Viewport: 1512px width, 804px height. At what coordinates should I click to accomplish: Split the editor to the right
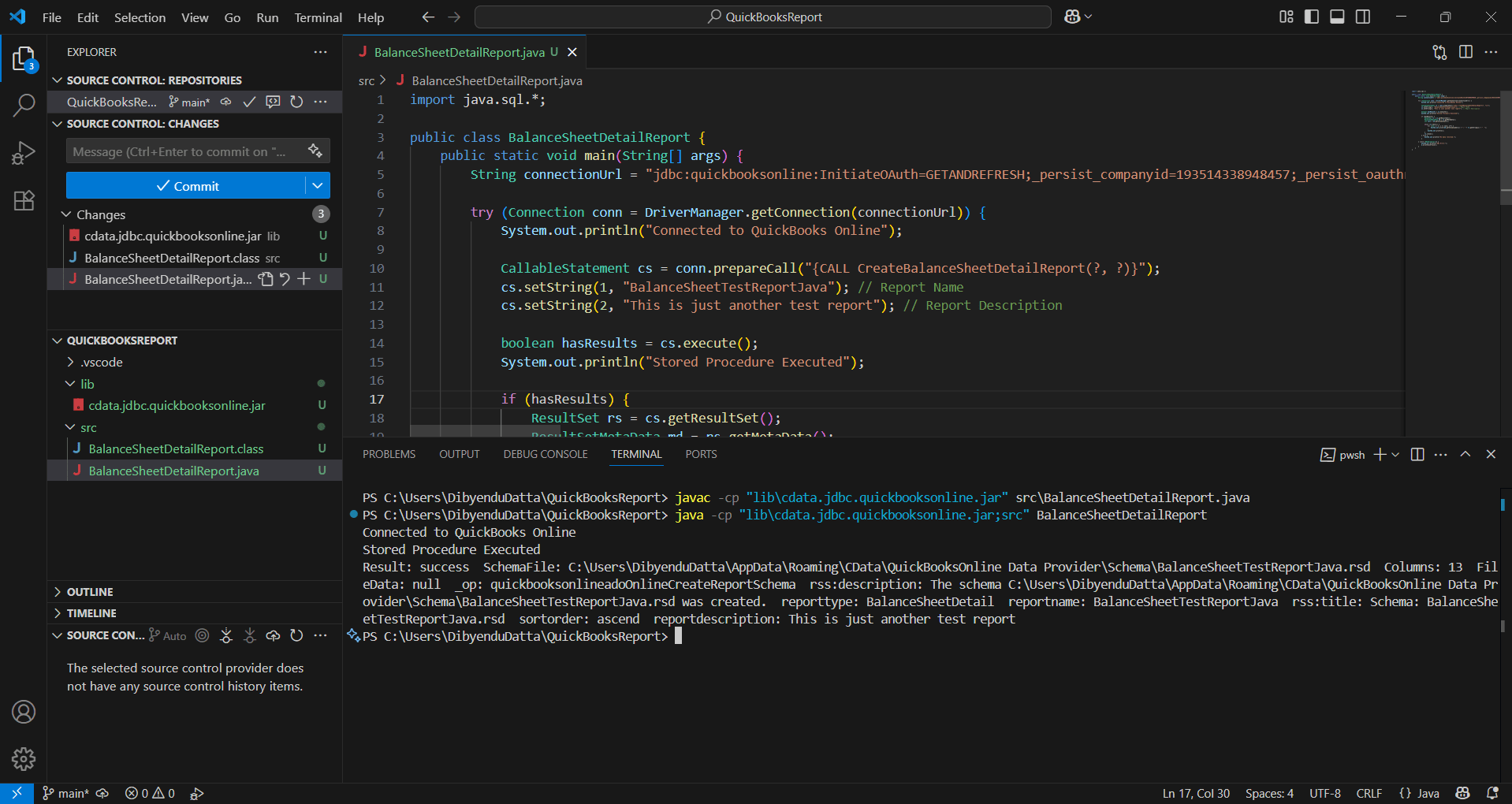1465,52
